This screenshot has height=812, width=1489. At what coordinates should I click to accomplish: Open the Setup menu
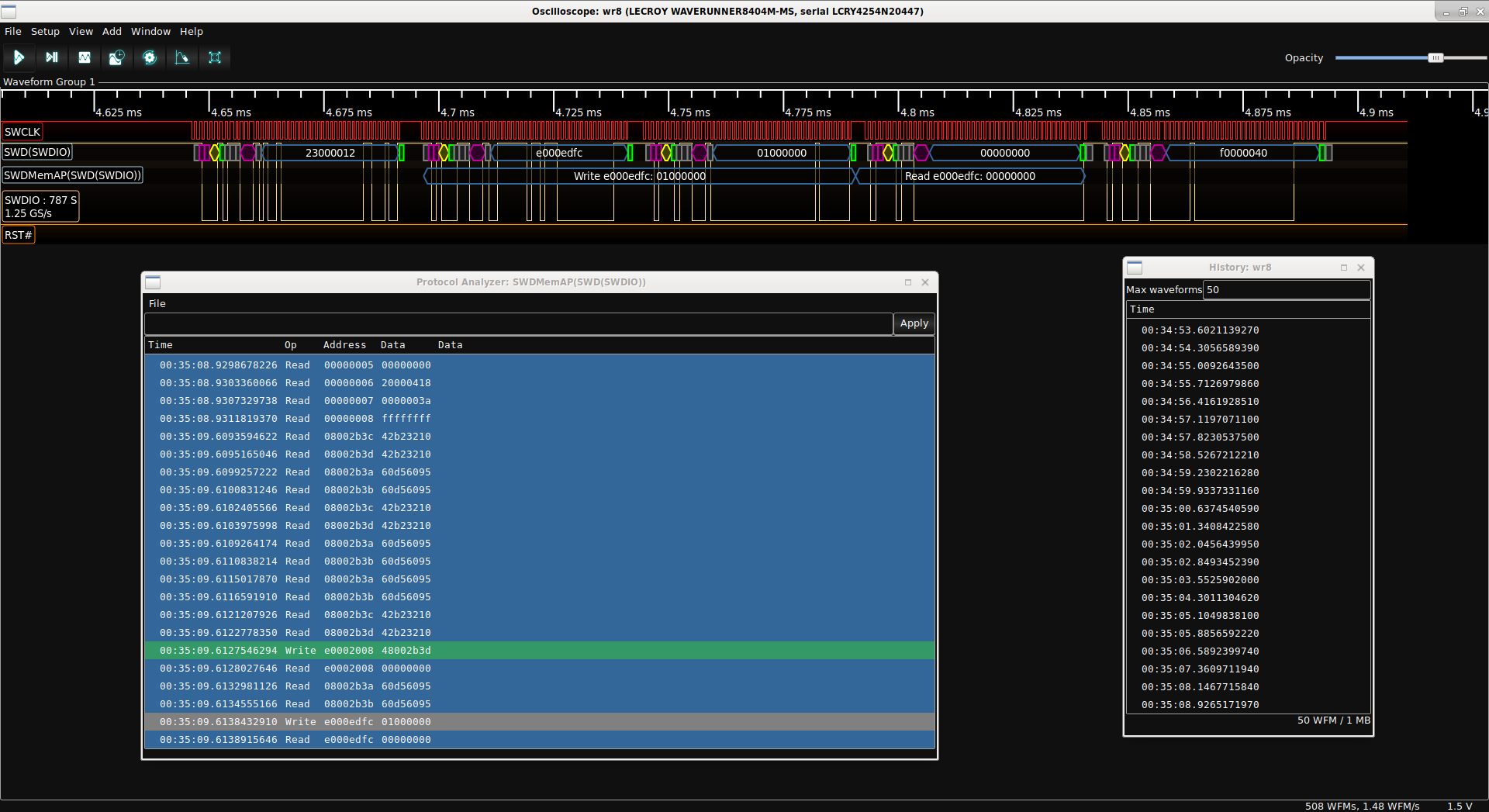click(45, 32)
